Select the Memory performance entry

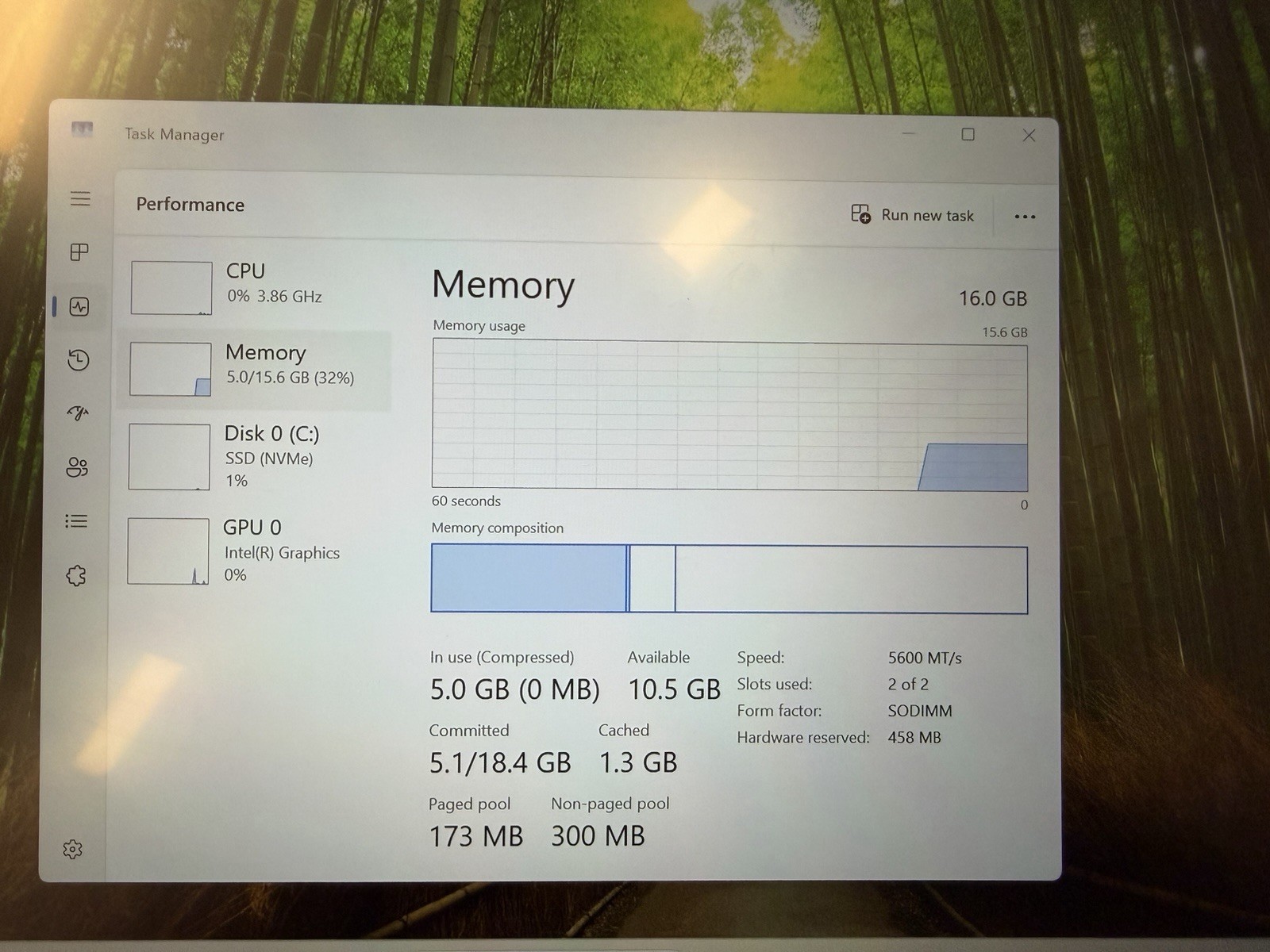click(x=254, y=370)
